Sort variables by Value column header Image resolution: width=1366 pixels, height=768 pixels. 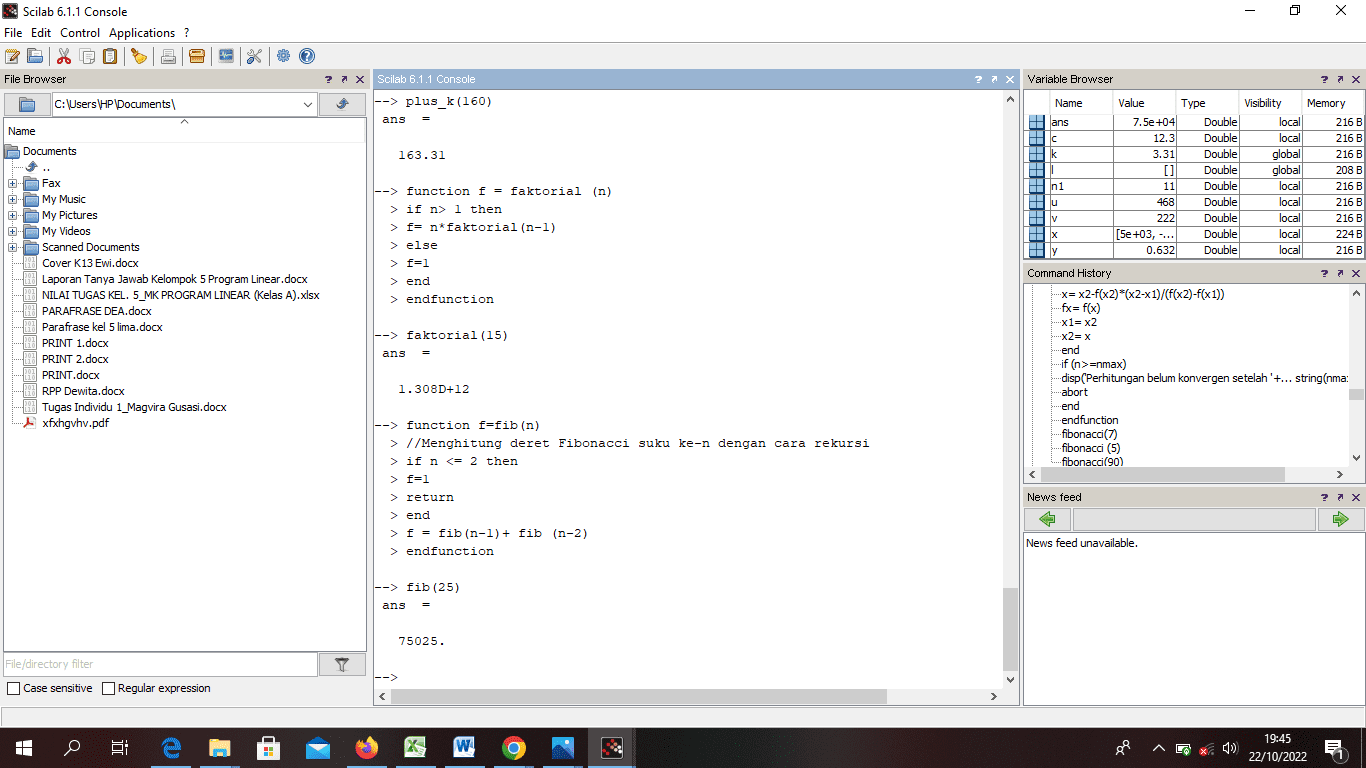[x=1144, y=103]
